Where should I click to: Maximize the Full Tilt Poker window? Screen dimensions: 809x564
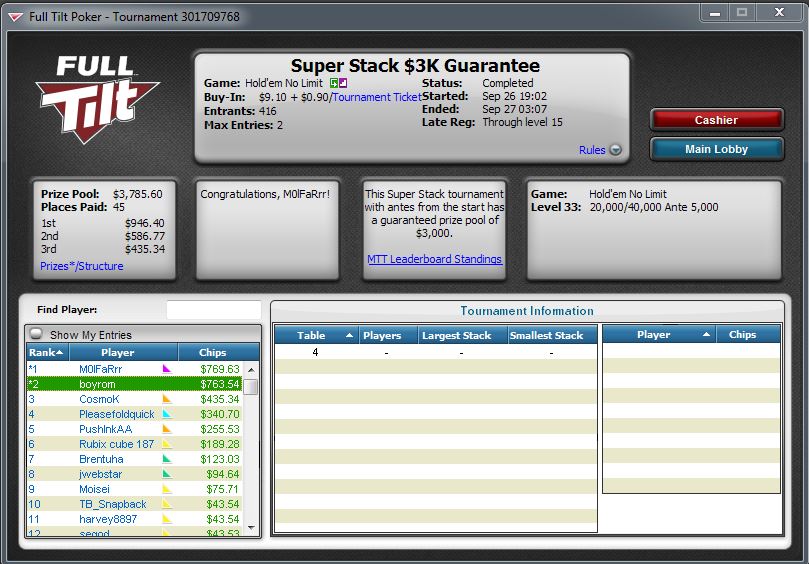[742, 13]
